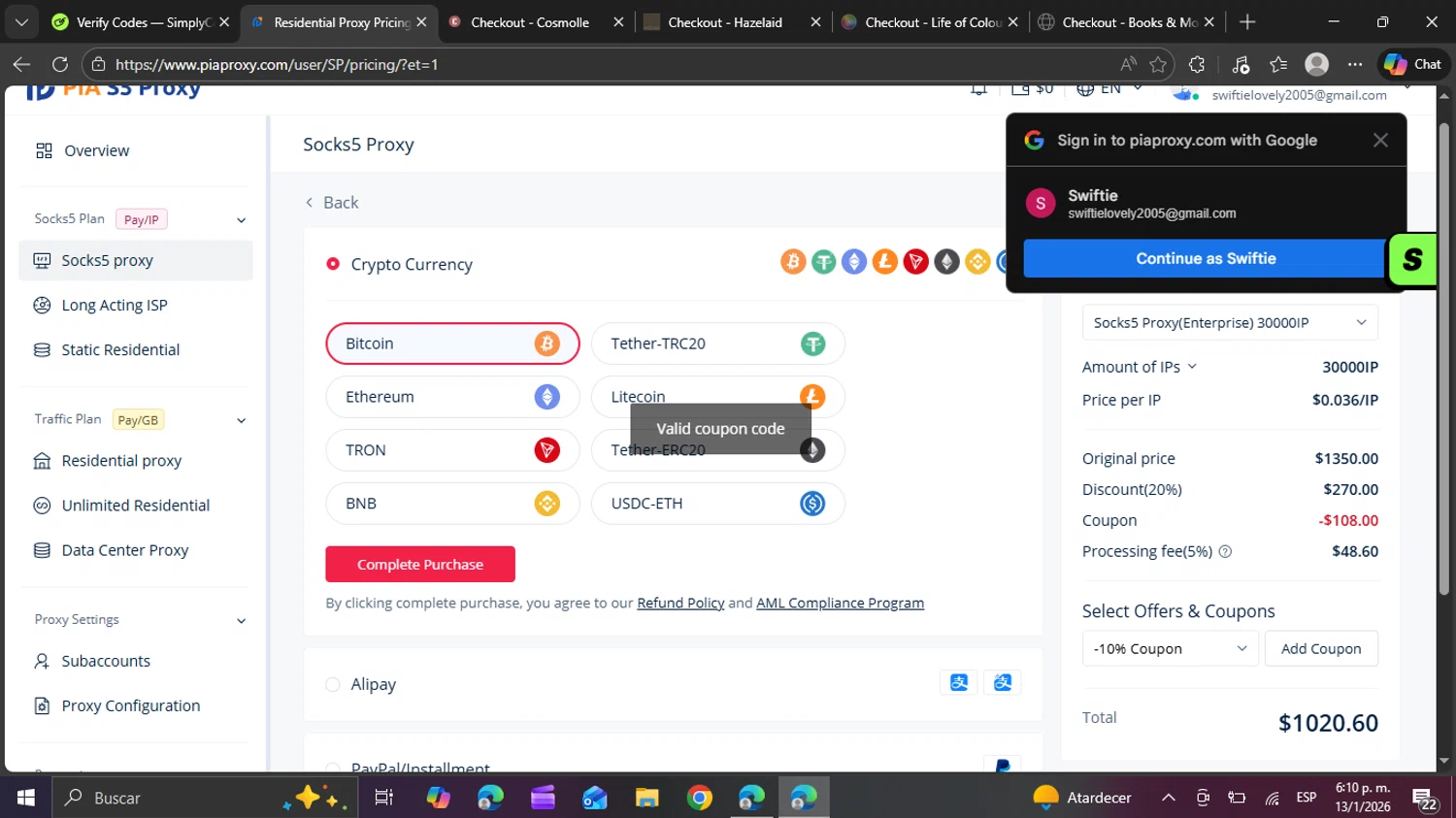Open the EN language dropdown

click(x=1110, y=89)
